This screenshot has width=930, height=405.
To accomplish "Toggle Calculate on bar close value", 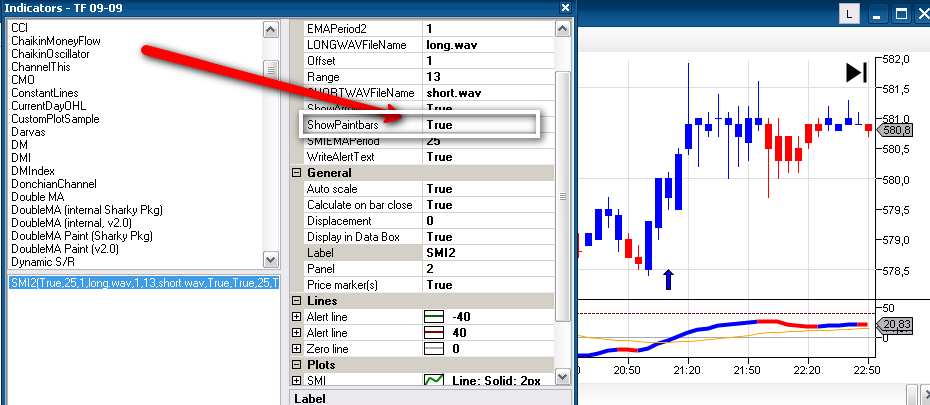I will [488, 205].
